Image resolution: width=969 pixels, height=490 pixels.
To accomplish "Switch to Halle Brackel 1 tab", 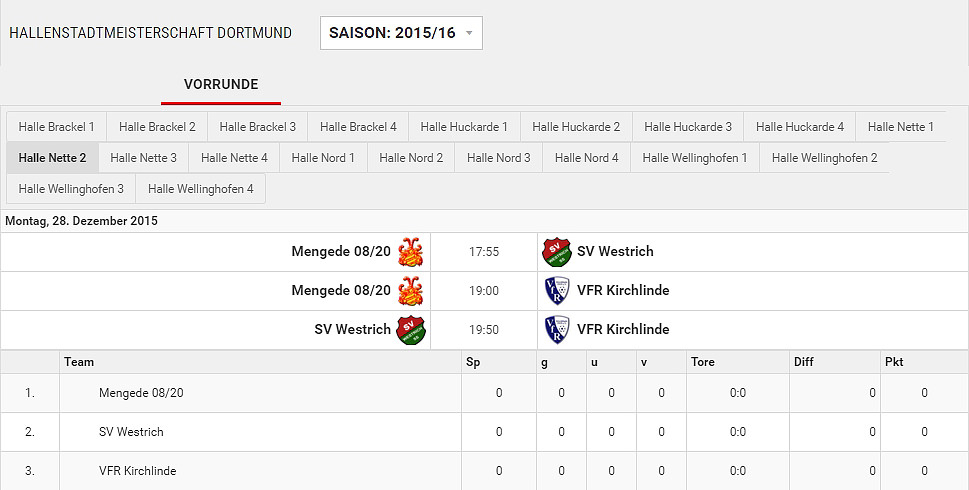I will tap(56, 127).
